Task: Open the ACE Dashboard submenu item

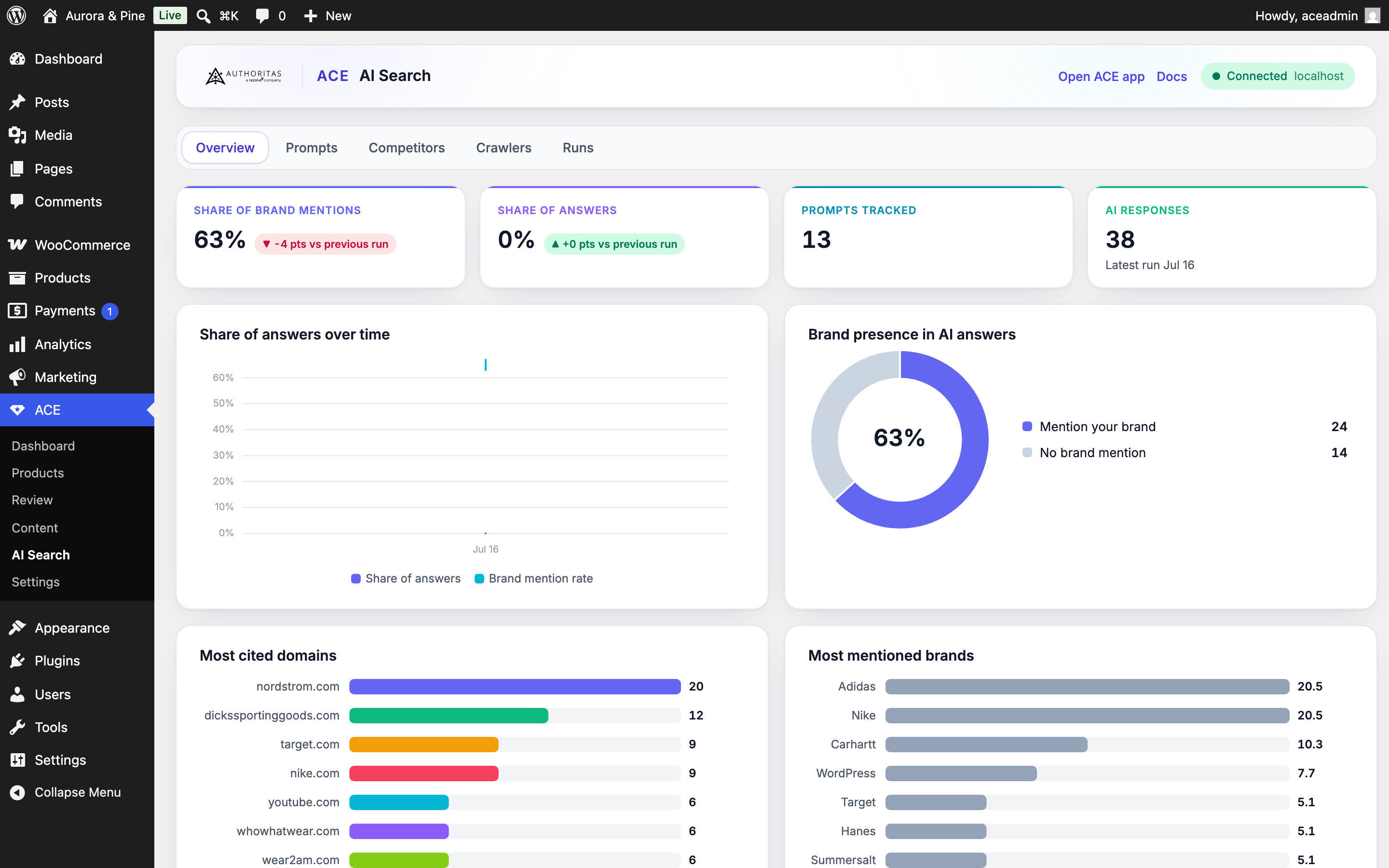Action: pos(43,446)
